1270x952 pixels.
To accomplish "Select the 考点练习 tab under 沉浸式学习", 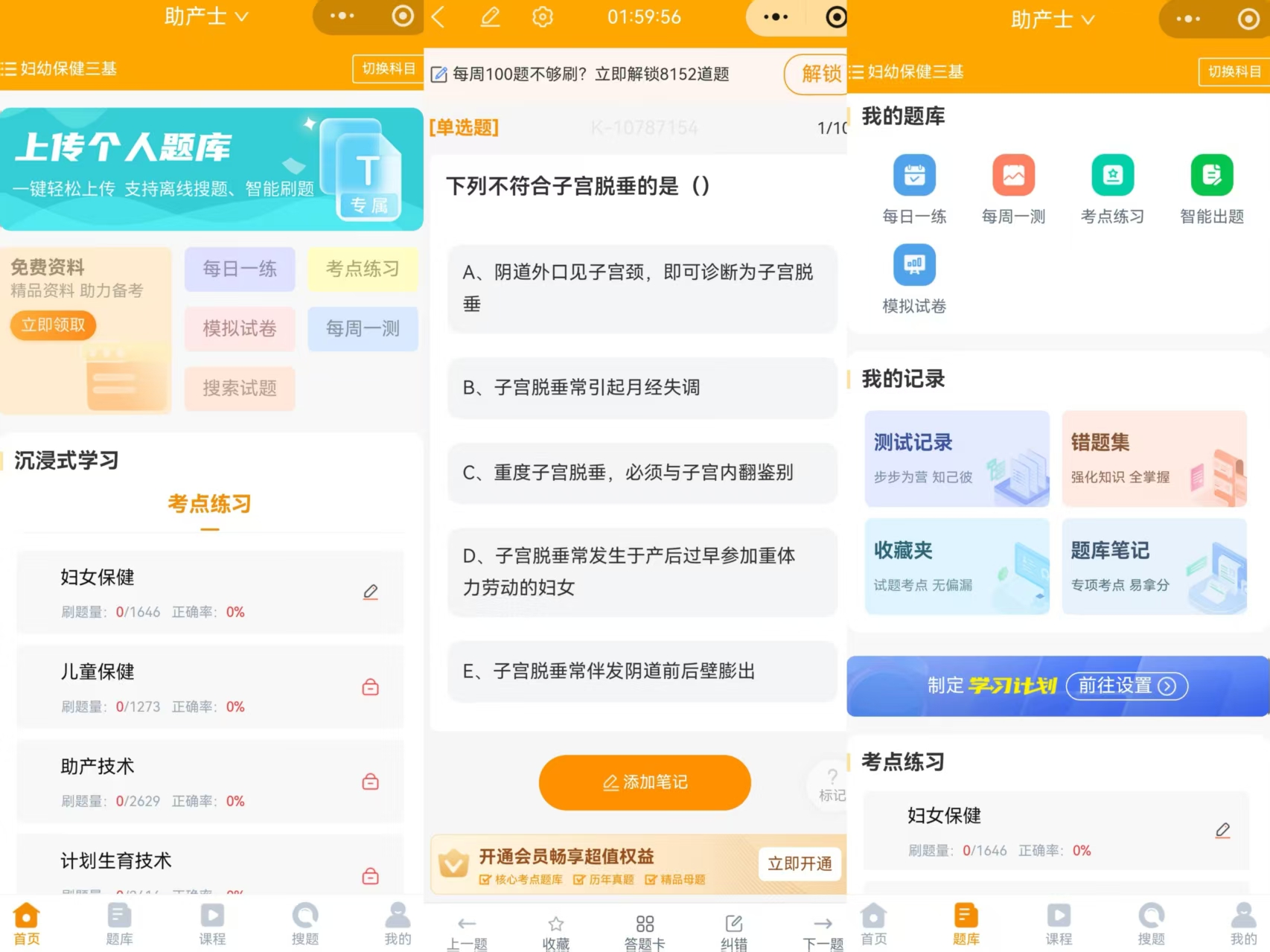I will coord(209,505).
